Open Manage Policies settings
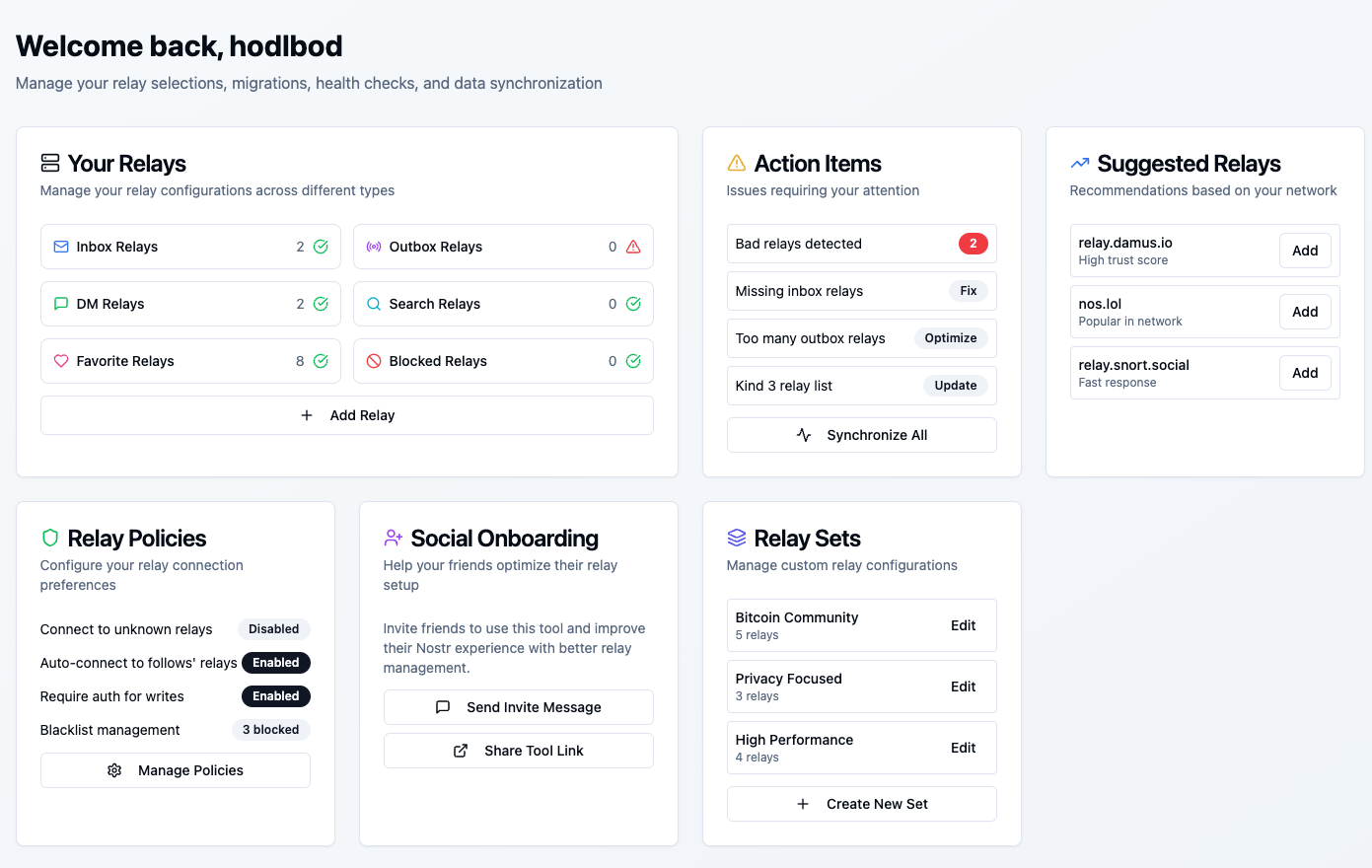 176,770
